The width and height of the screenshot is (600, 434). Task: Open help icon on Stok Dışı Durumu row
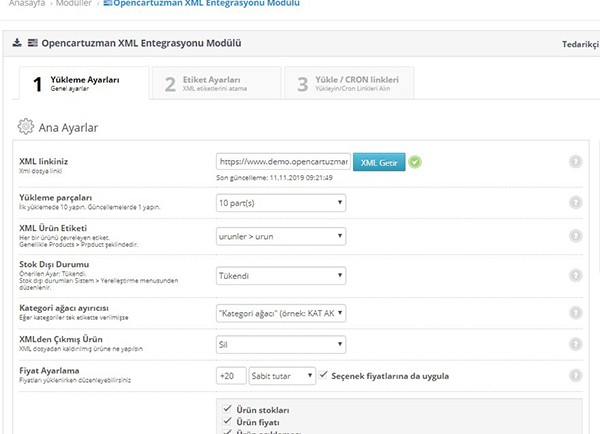tap(576, 275)
